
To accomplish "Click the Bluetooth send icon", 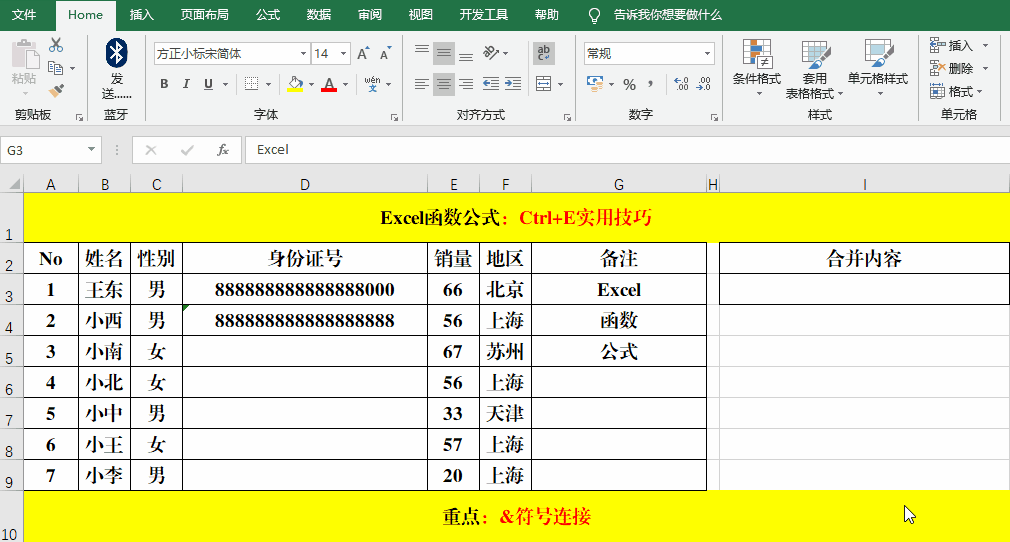I will click(116, 53).
